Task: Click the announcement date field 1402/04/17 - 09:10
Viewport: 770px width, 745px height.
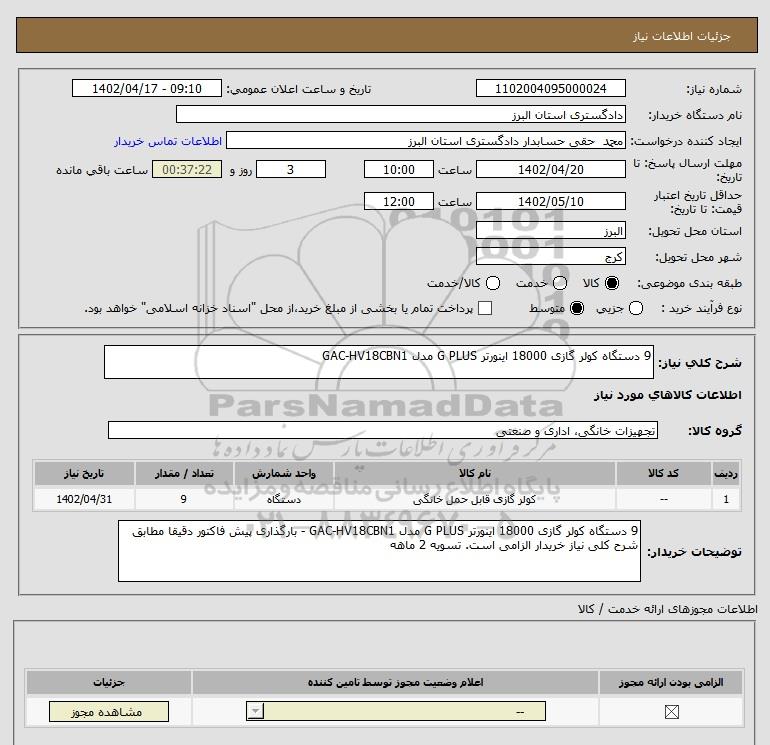Action: point(147,88)
